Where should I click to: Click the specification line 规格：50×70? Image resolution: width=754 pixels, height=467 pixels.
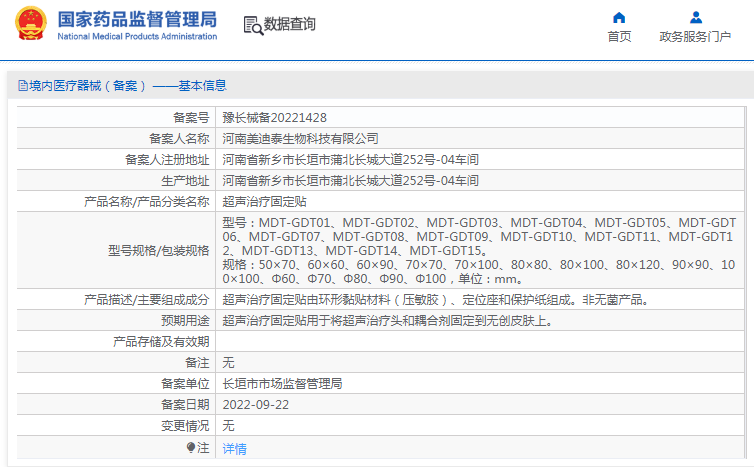[479, 272]
